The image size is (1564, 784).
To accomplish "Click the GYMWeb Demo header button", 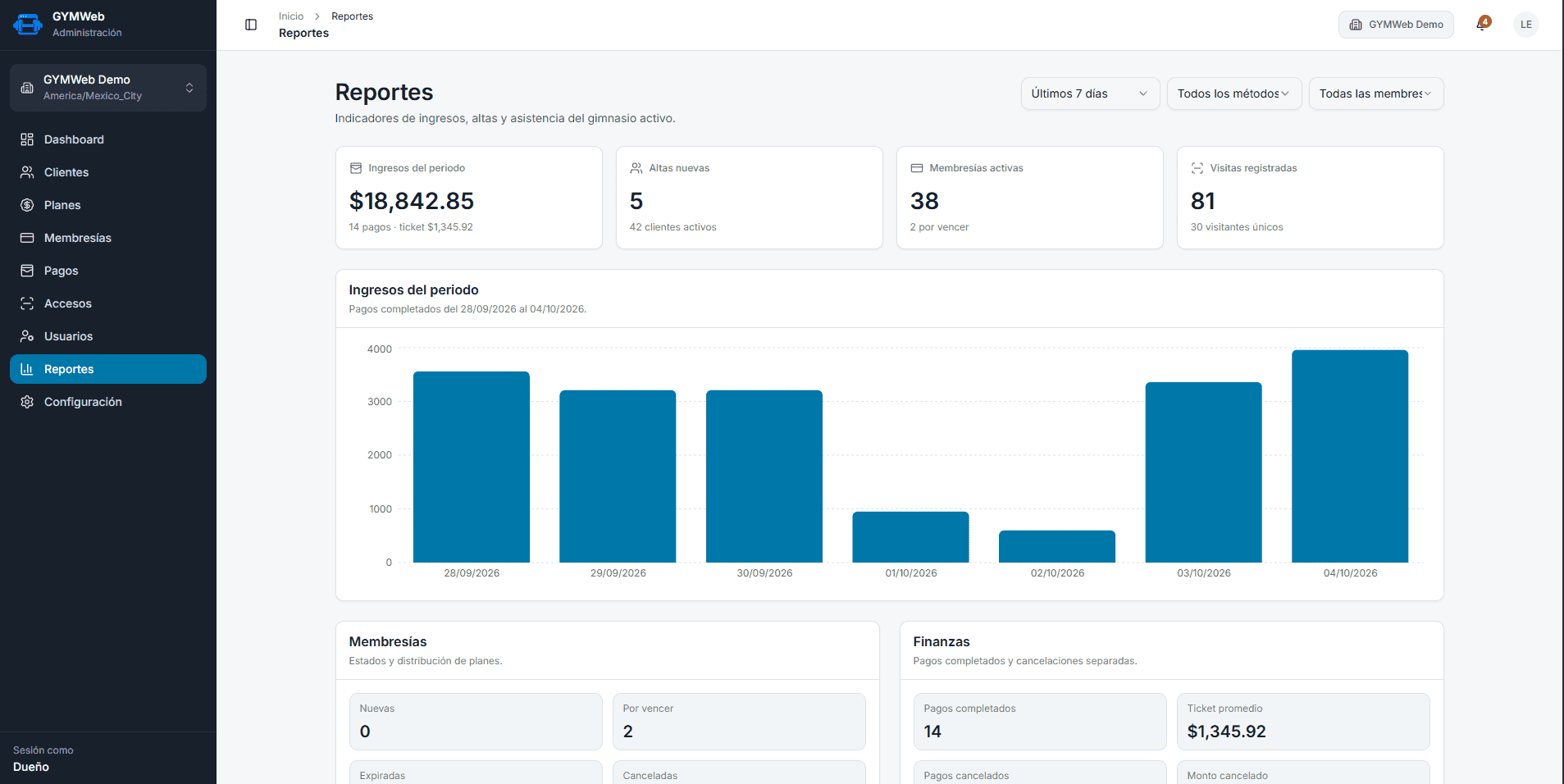I will click(1396, 25).
